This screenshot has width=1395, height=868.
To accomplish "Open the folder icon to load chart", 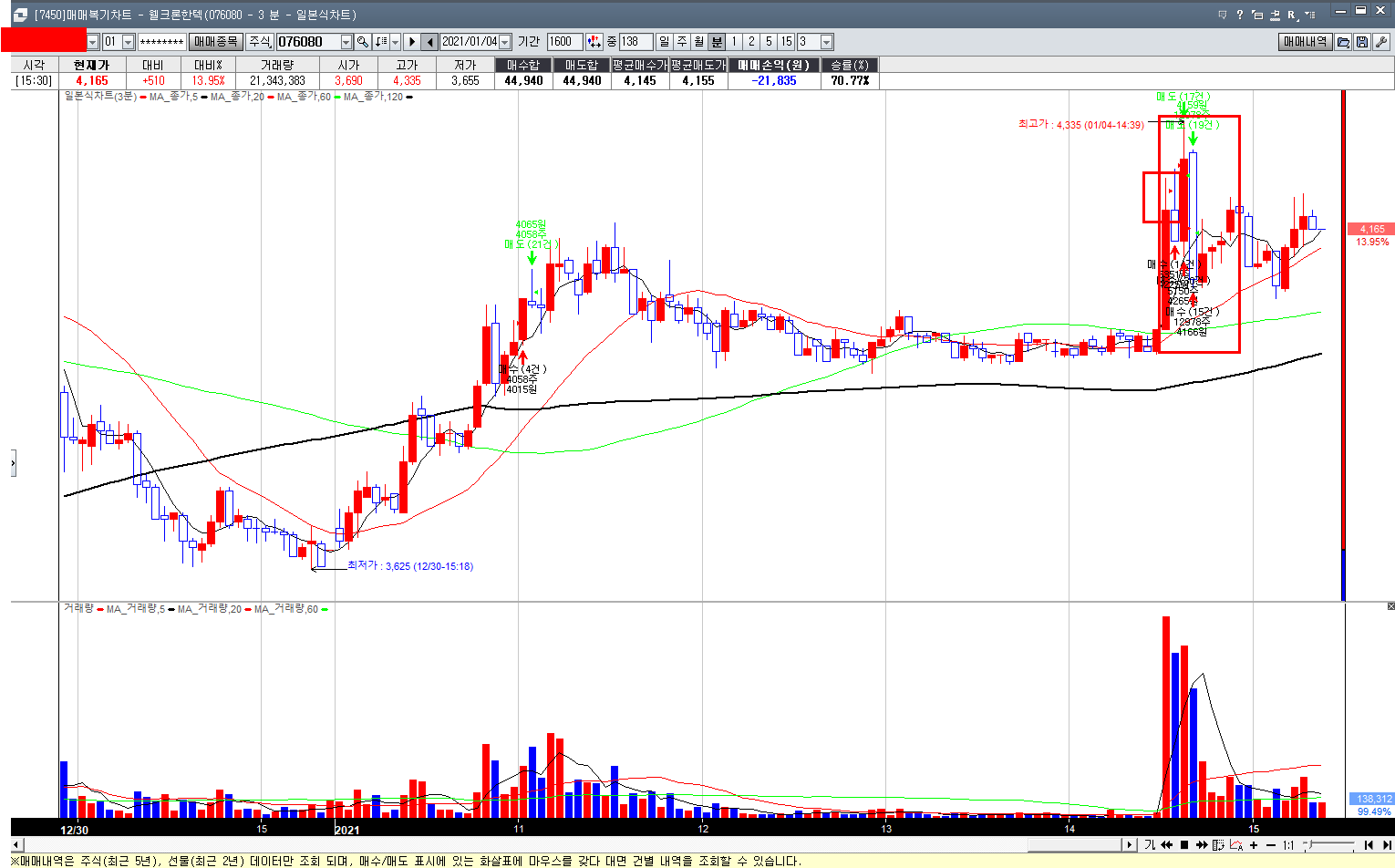I will (x=1343, y=42).
